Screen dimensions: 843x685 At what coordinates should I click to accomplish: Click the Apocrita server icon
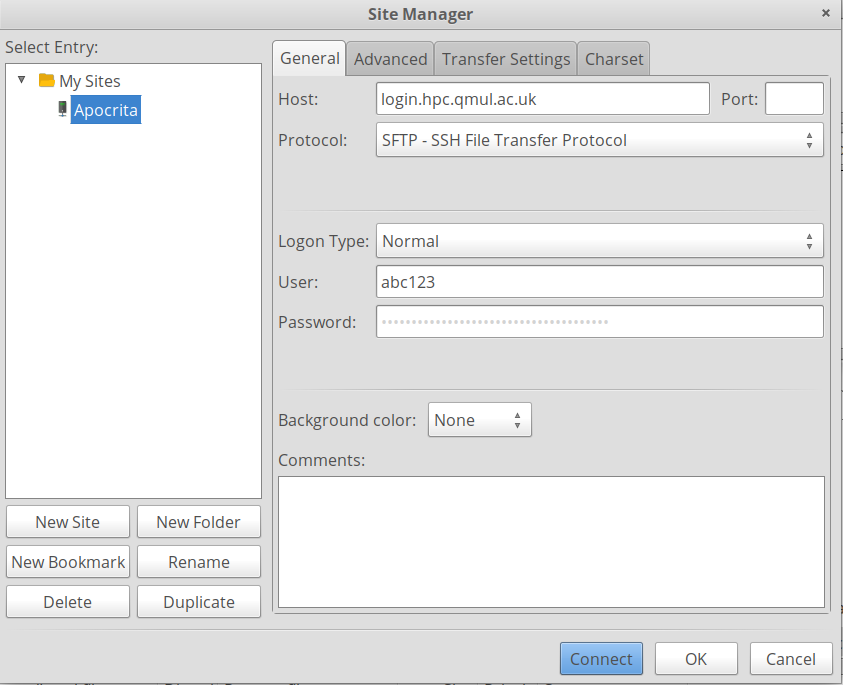click(60, 110)
